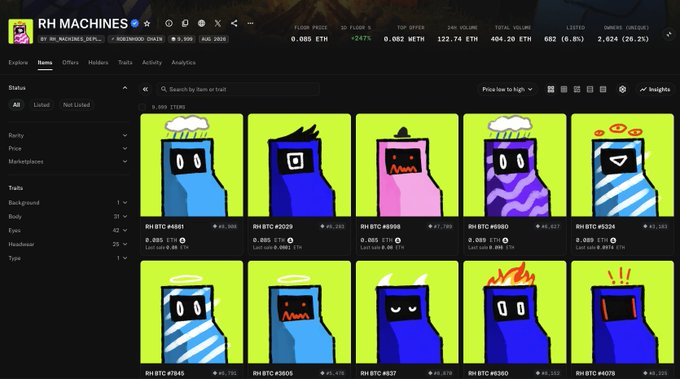Favorite the collection with the star icon
The width and height of the screenshot is (680, 379).
[x=147, y=24]
